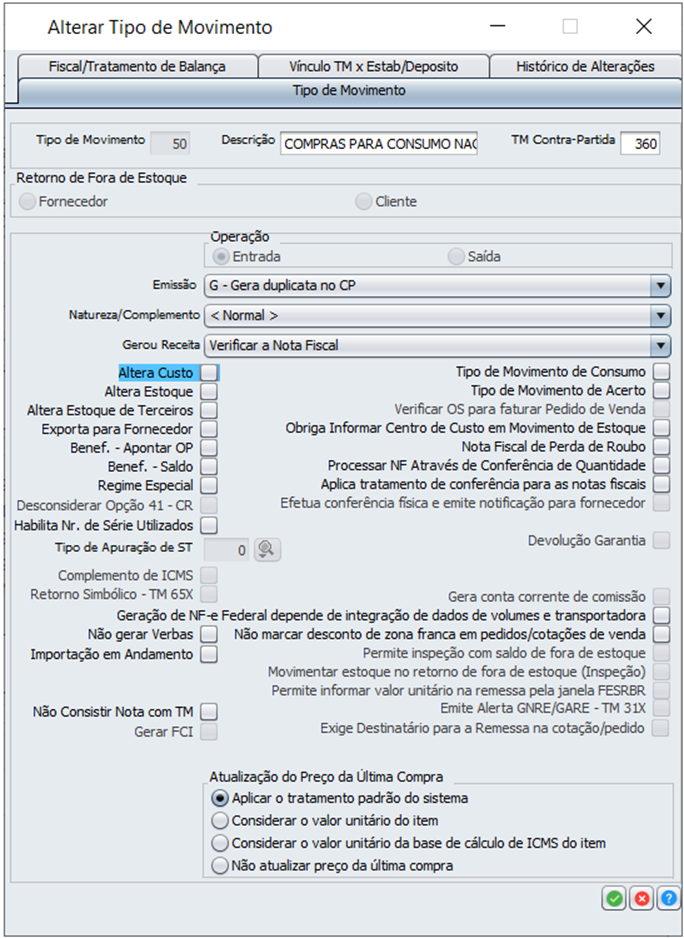This screenshot has width=684, height=938.
Task: Choose Fornecedor under Retorno de Fora de Estoque
Action: [28, 202]
